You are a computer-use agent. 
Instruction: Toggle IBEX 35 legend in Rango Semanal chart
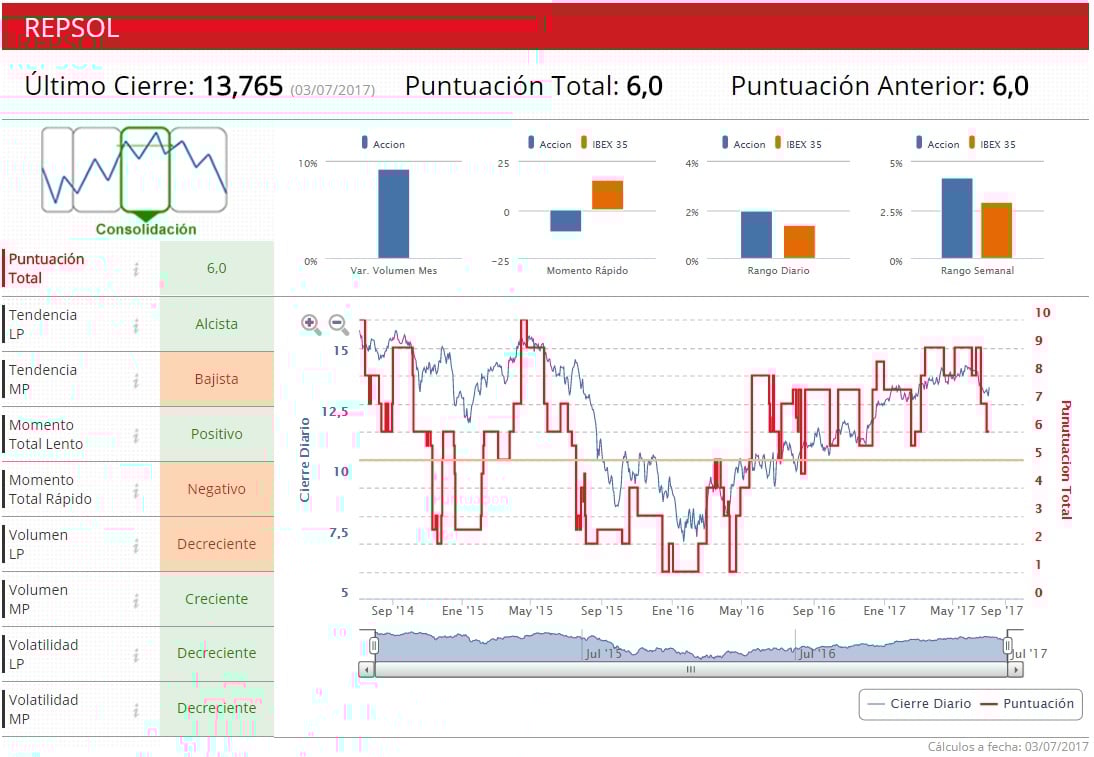pyautogui.click(x=992, y=144)
